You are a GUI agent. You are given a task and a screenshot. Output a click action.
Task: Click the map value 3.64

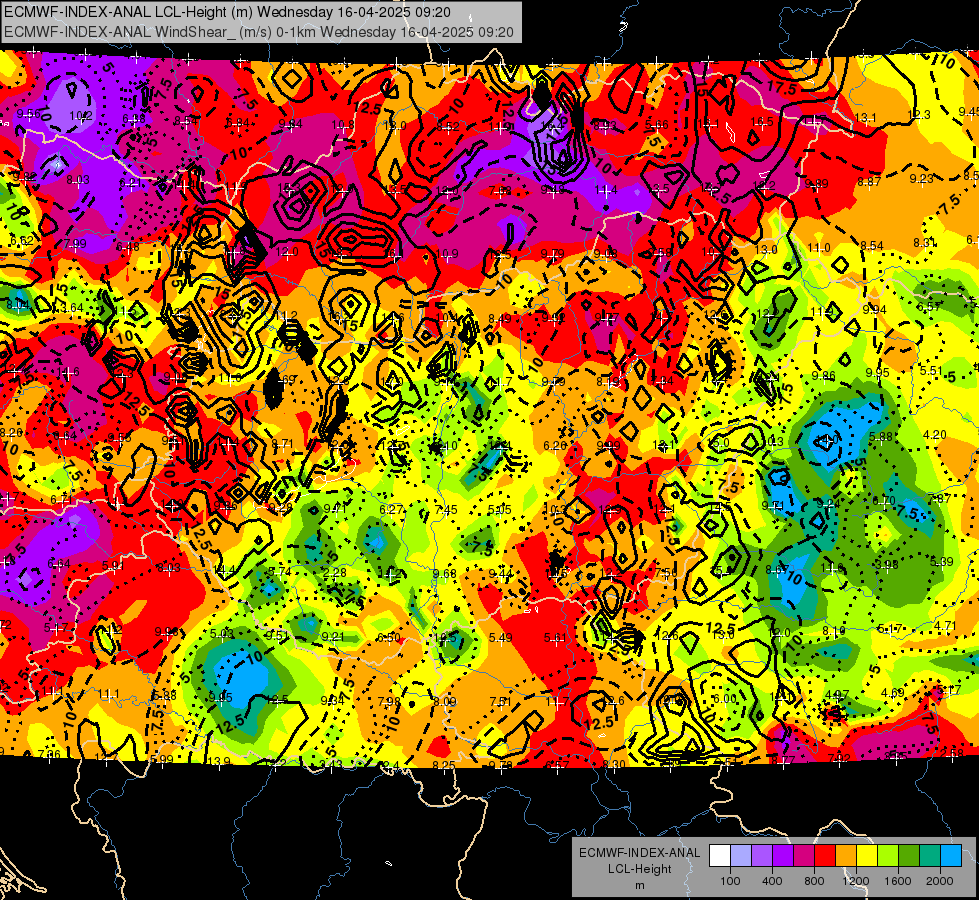[x=72, y=307]
